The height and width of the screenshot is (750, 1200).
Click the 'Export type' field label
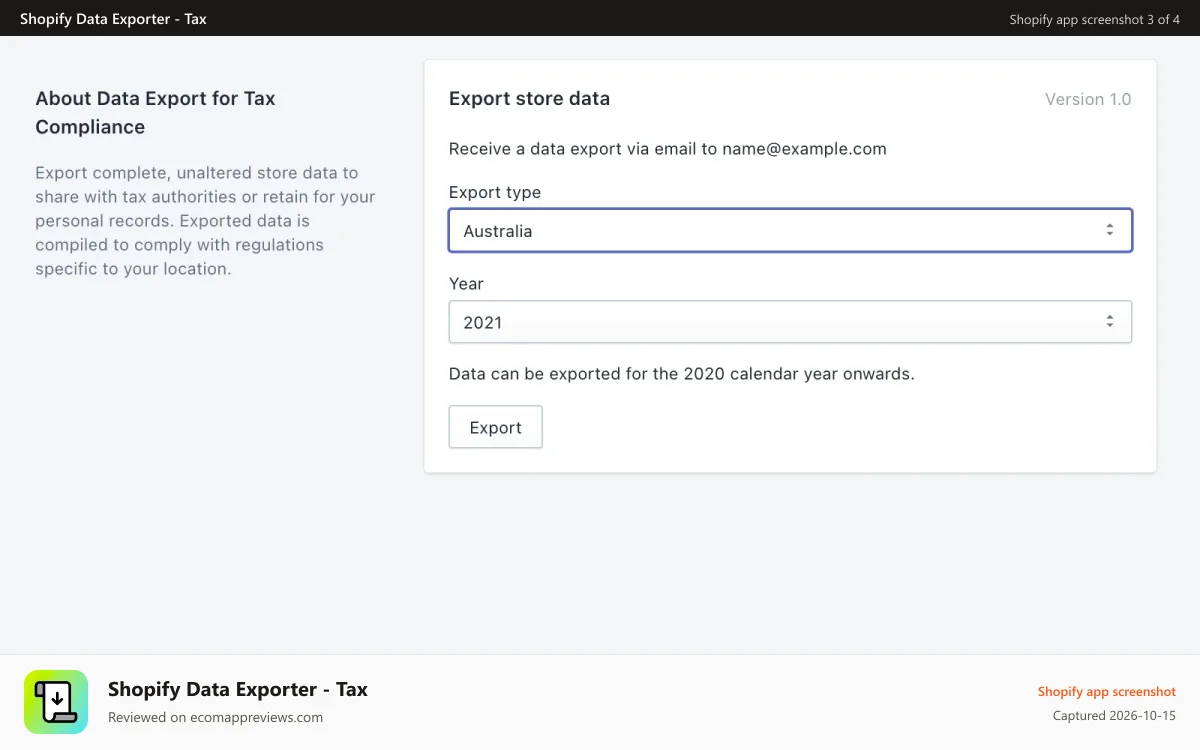pos(495,192)
